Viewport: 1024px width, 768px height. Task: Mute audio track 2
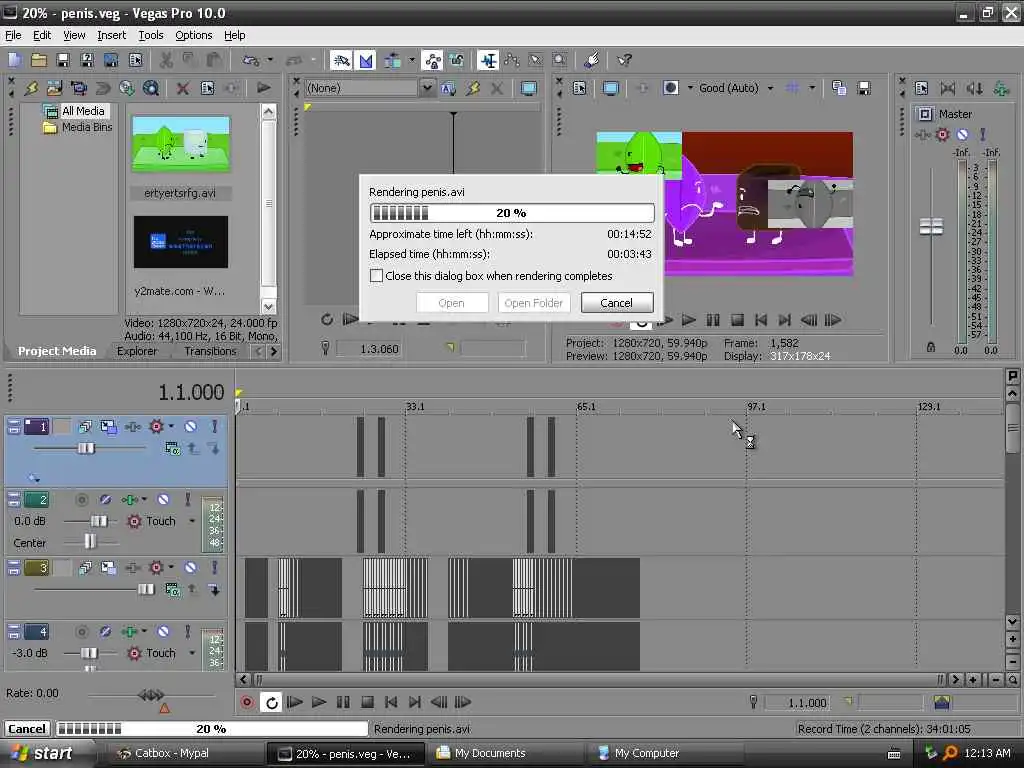point(163,500)
